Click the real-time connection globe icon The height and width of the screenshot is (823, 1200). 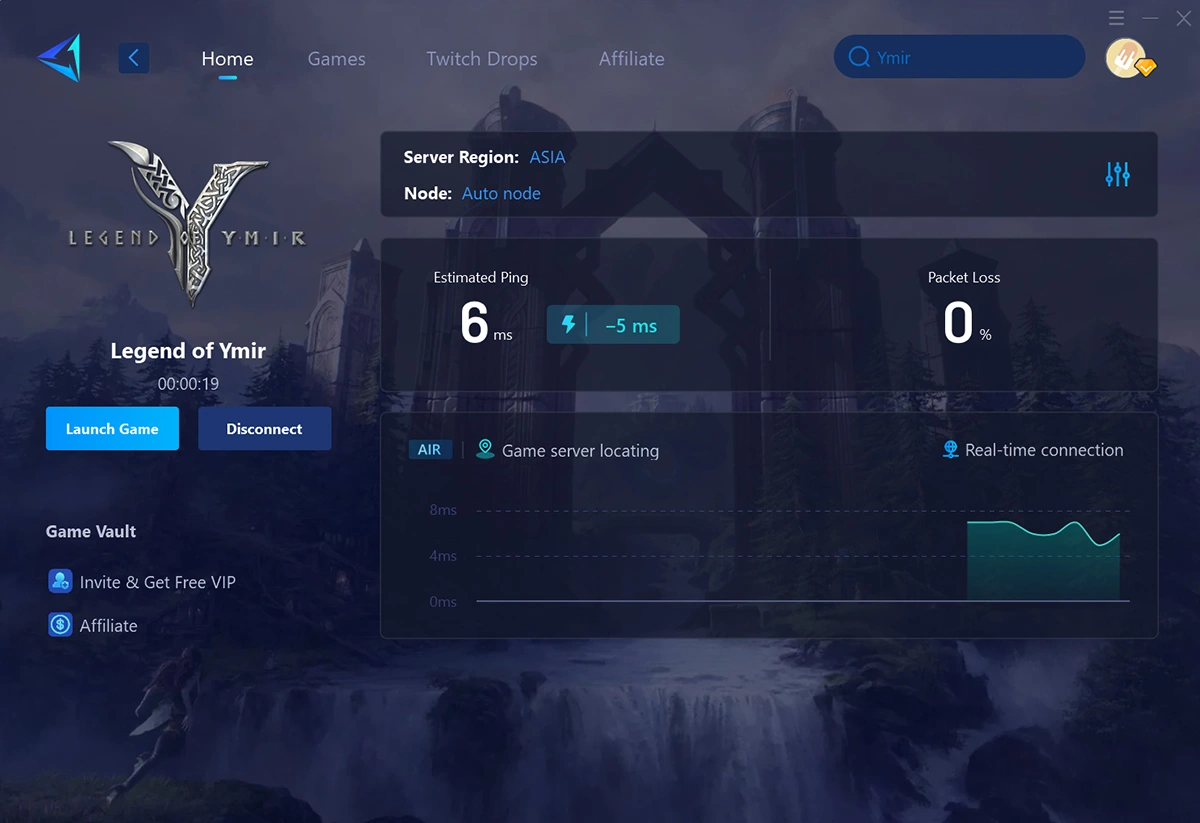click(x=948, y=450)
